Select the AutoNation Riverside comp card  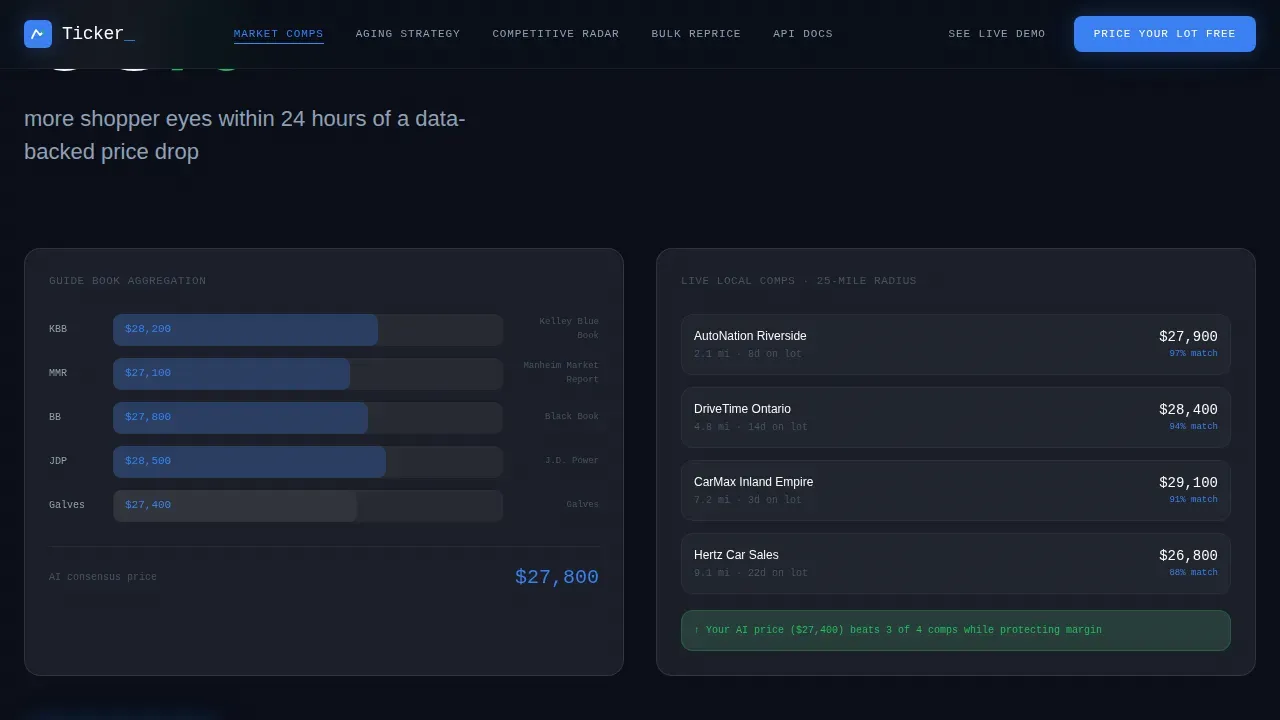[956, 345]
